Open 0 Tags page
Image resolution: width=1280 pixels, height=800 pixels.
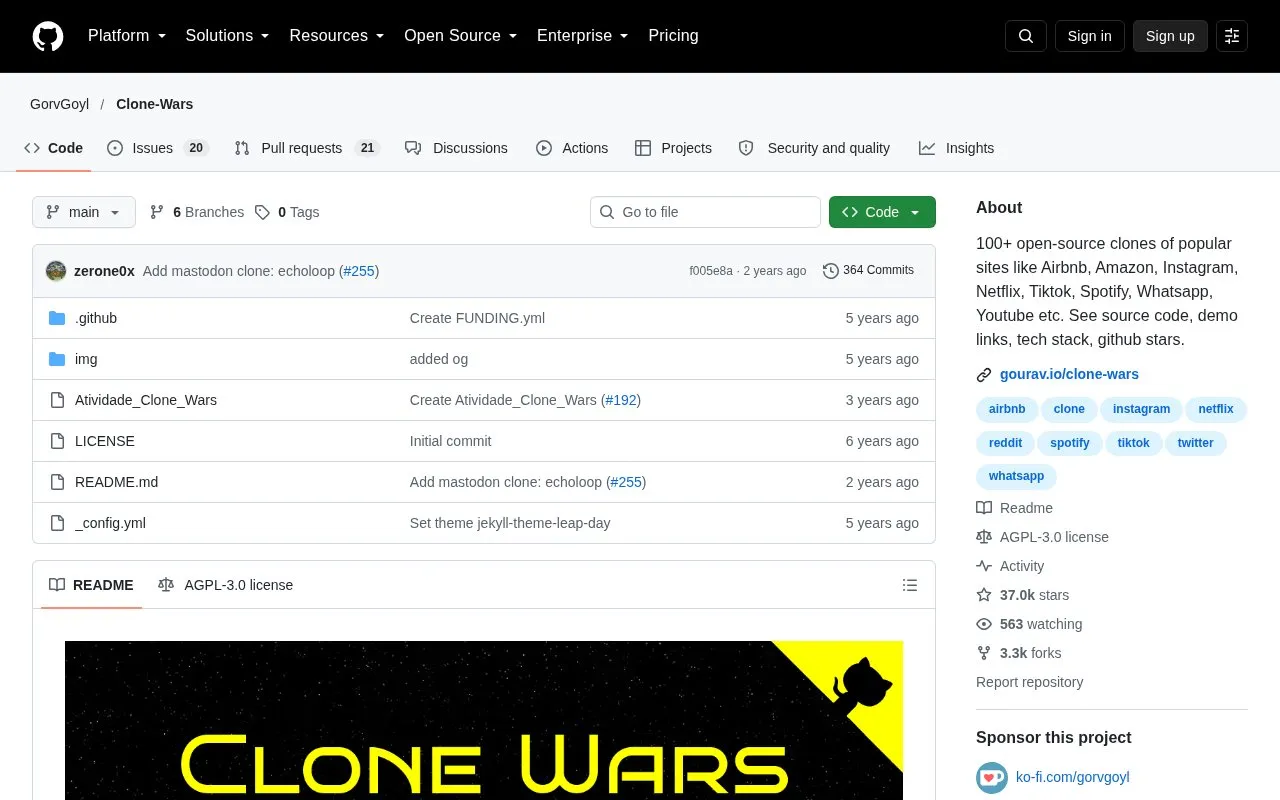(287, 212)
